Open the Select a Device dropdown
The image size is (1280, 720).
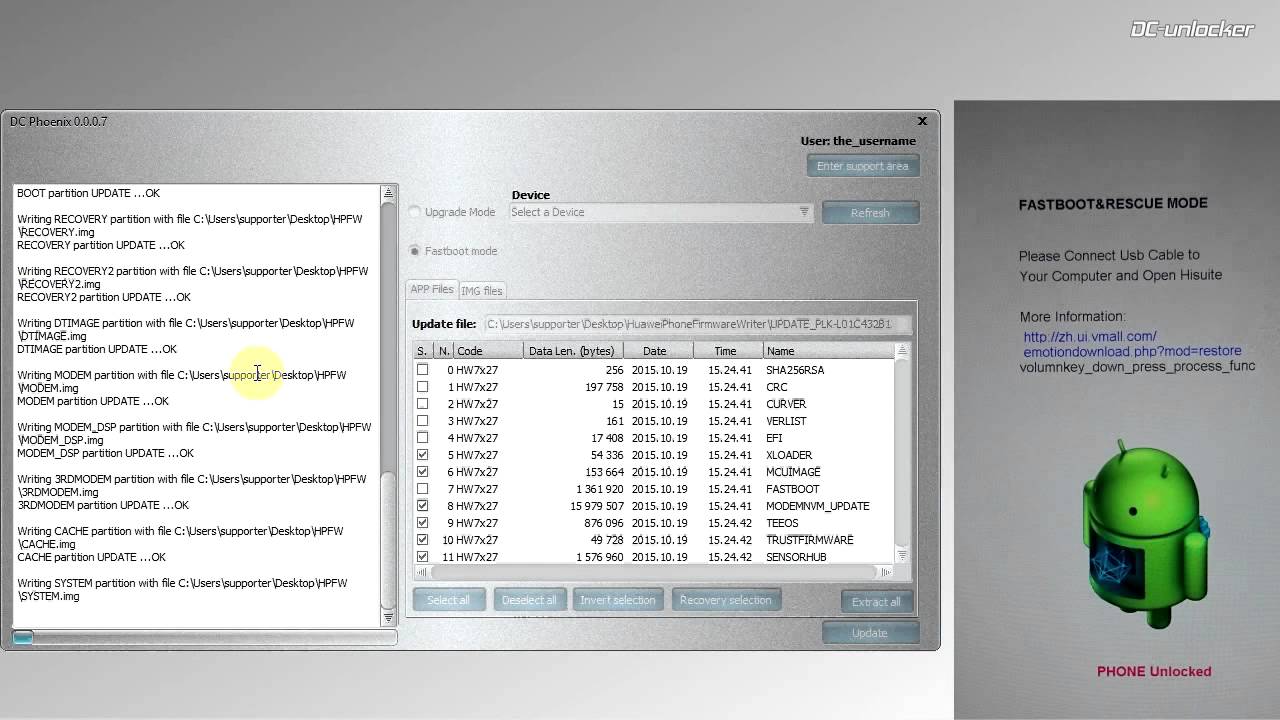(x=660, y=212)
